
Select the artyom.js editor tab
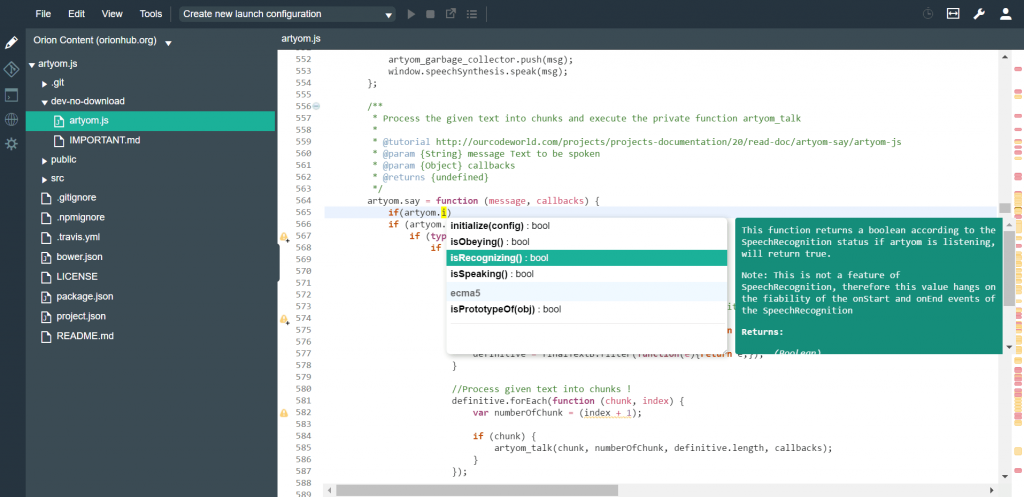click(301, 39)
